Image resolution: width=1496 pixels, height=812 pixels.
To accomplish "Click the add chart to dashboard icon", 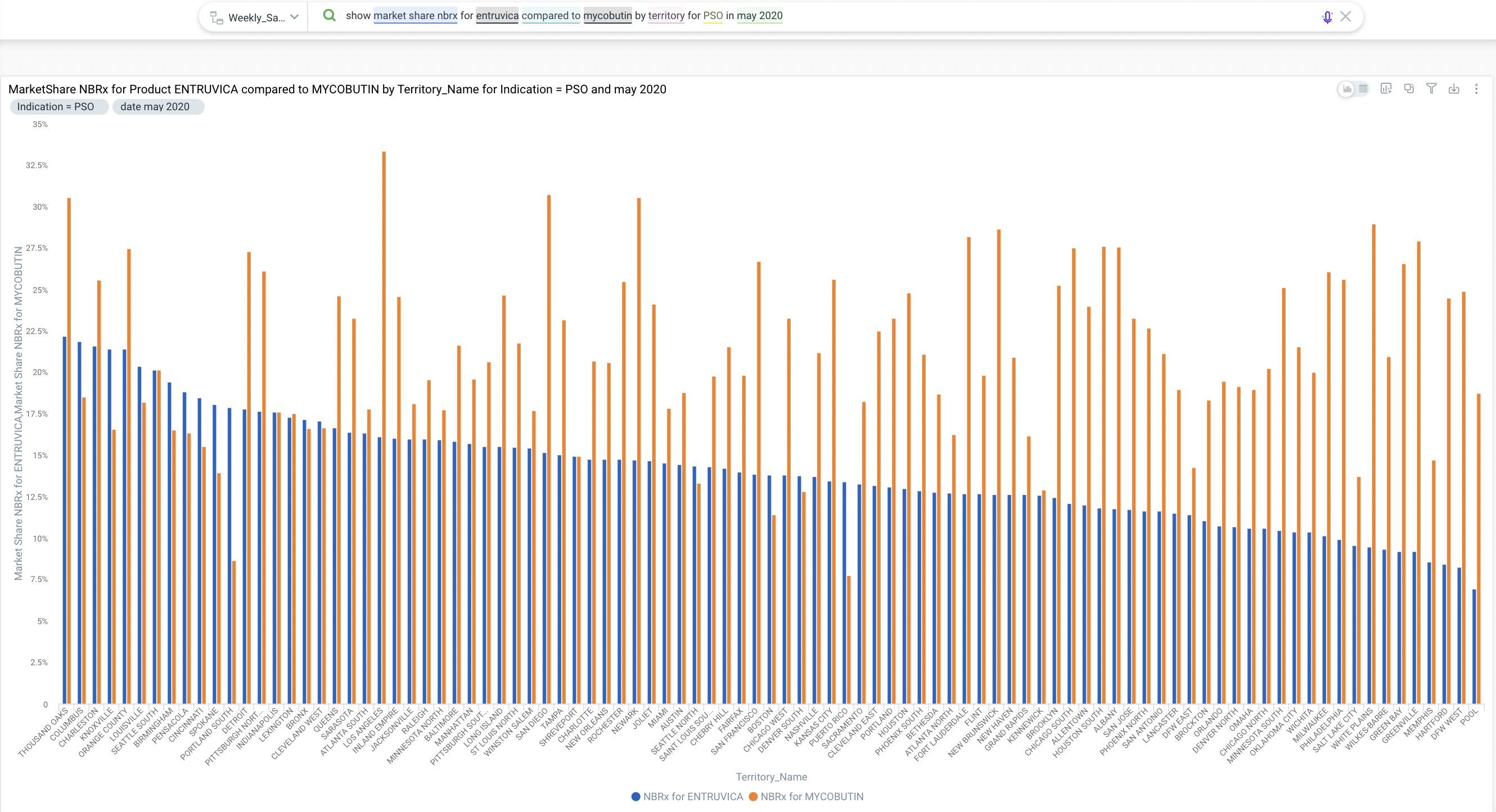I will point(1386,89).
